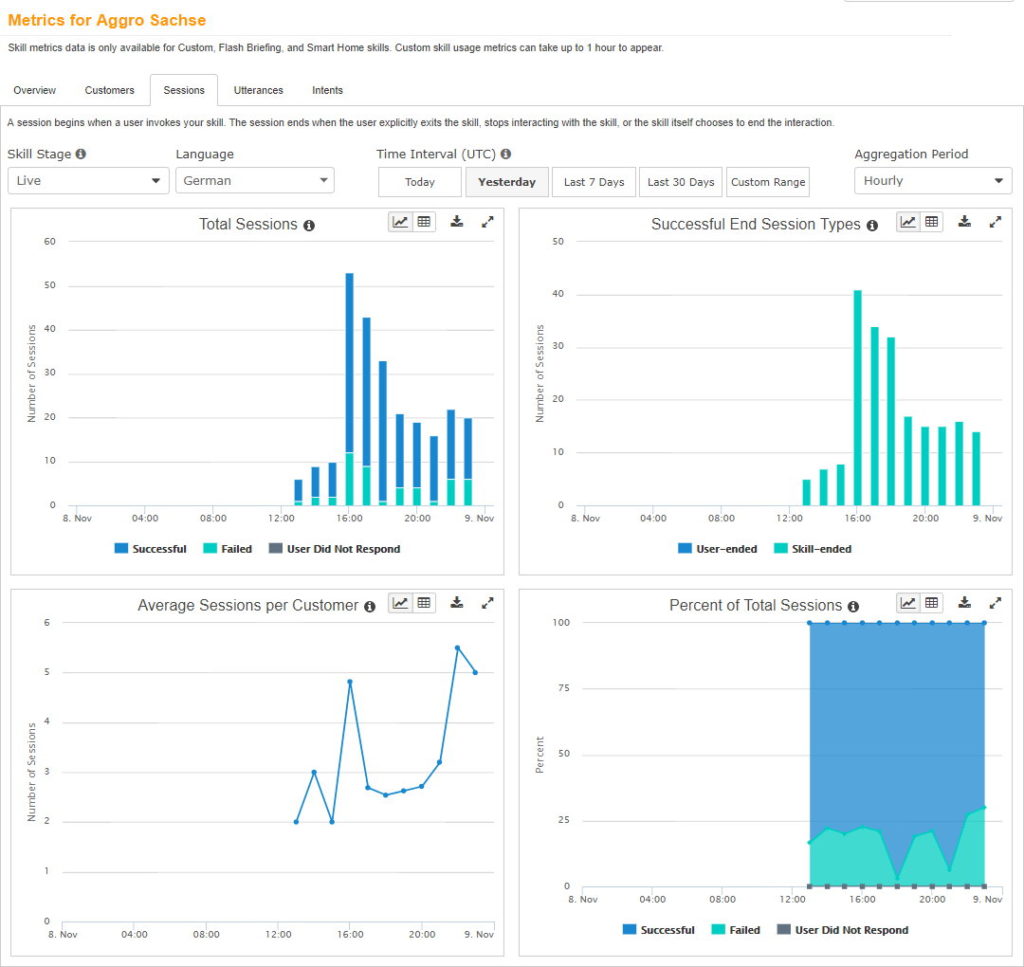This screenshot has height=967, width=1024.
Task: Set time interval to Last 7 Days
Action: tap(594, 182)
